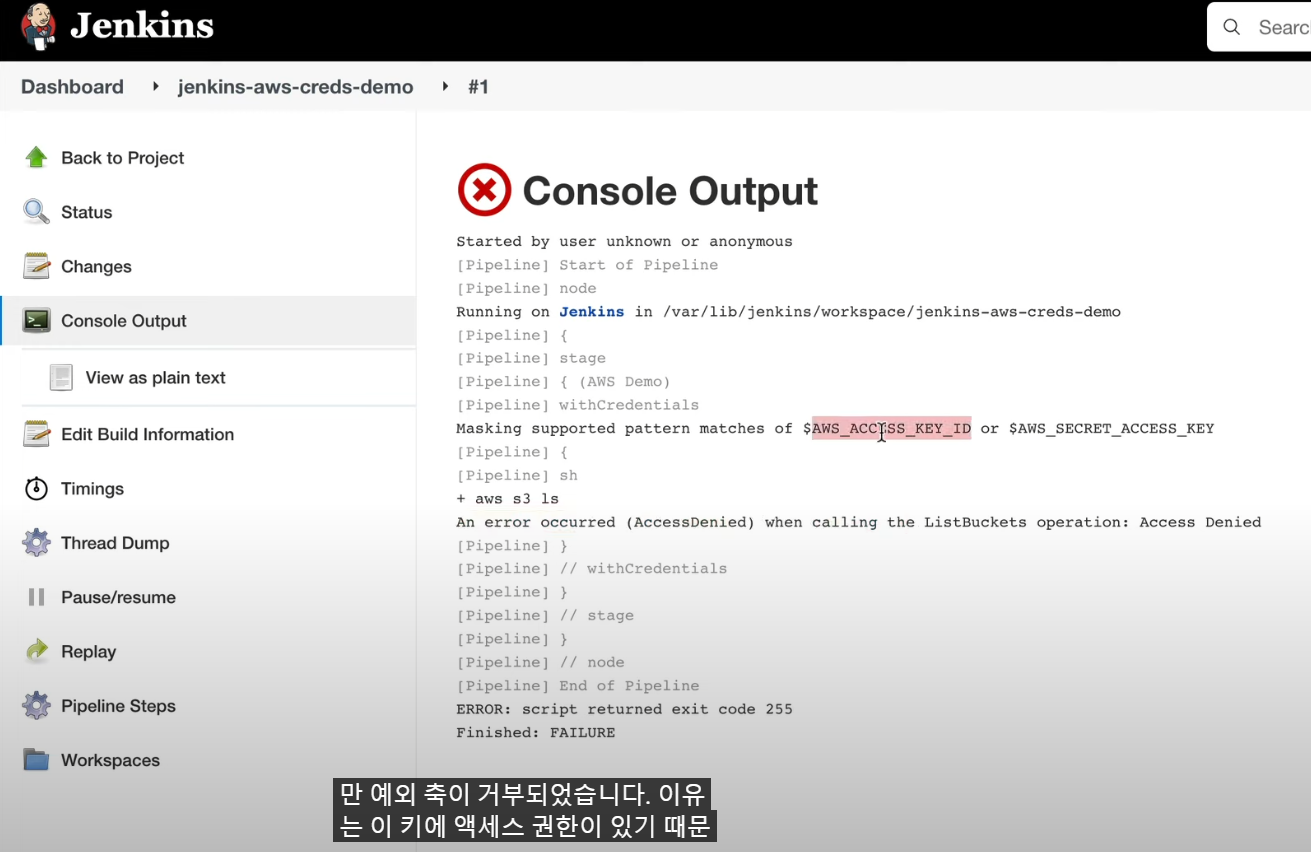Click the gear Thread Dump icon
The width and height of the screenshot is (1311, 852).
(x=37, y=543)
